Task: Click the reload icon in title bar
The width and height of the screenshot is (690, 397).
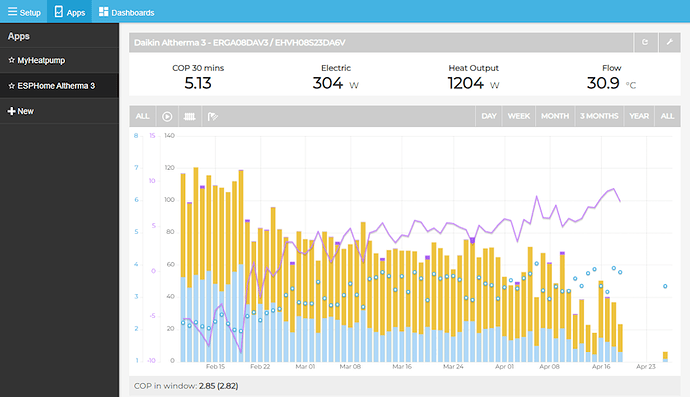Action: tap(645, 42)
